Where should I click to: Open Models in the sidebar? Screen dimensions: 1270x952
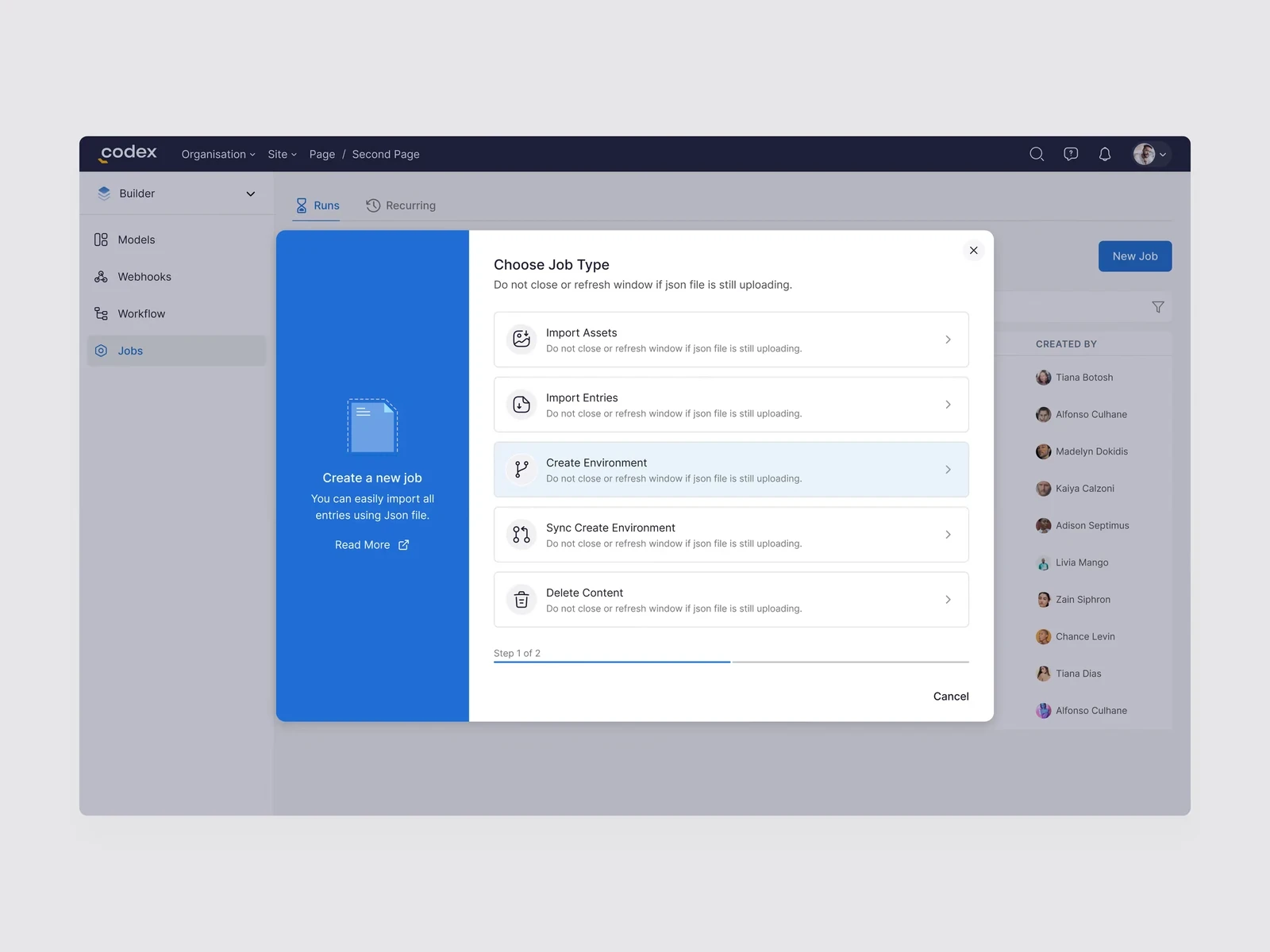[x=176, y=240]
